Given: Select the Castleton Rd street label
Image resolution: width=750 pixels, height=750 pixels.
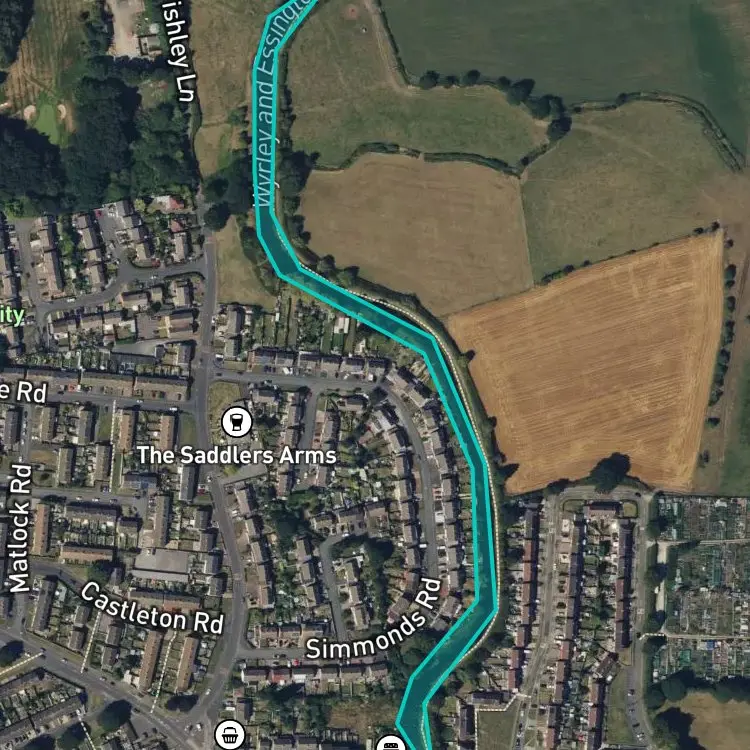Looking at the screenshot, I should pos(152,608).
